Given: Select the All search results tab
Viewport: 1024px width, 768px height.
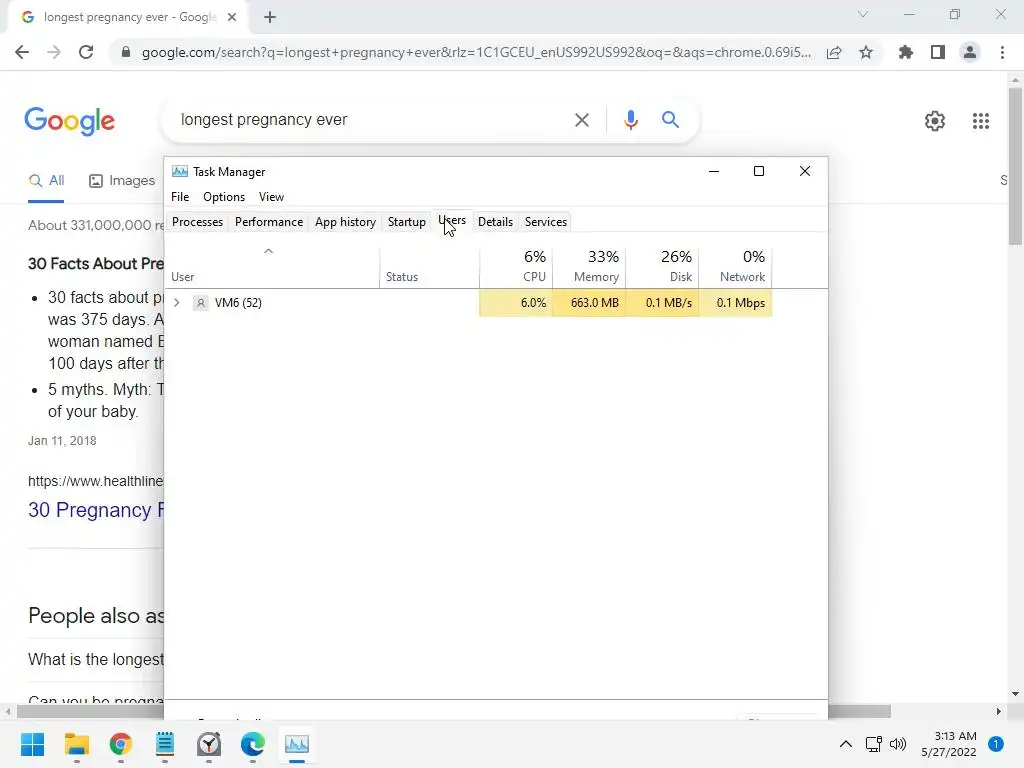Looking at the screenshot, I should pos(46,181).
